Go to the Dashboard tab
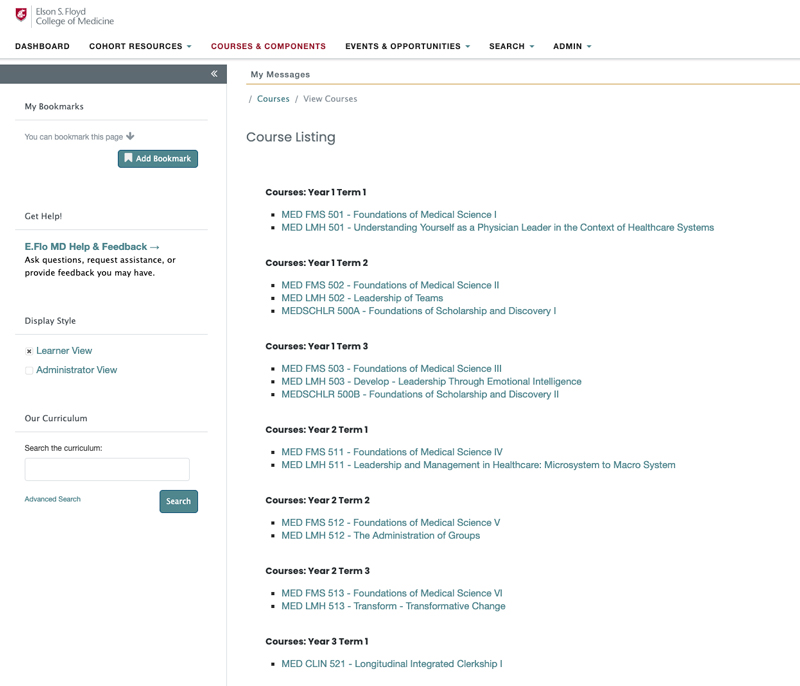The width and height of the screenshot is (800, 686). (x=42, y=46)
